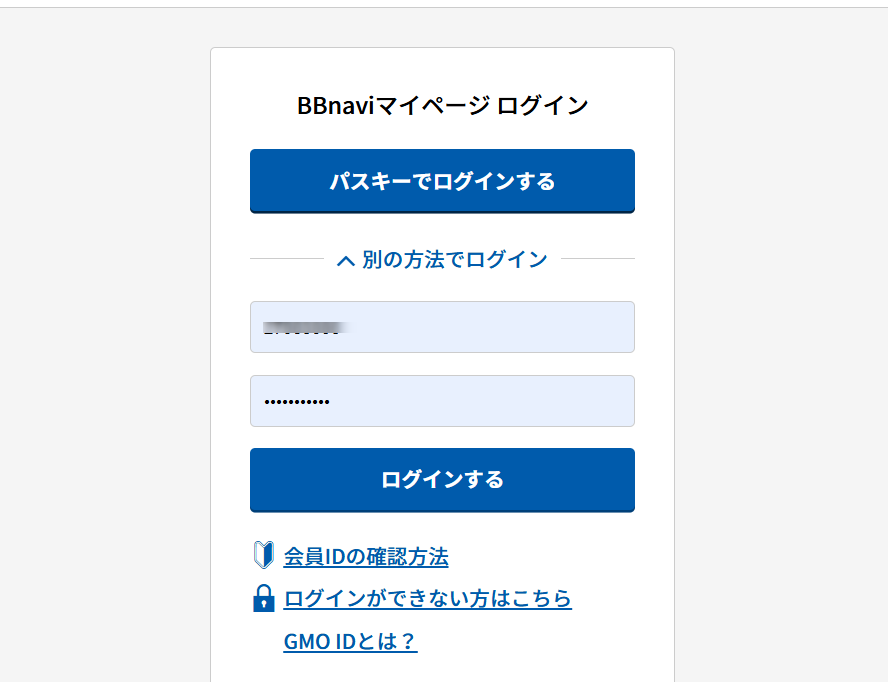Open the 会員IDの確認方法 link
The image size is (888, 682).
[x=366, y=557]
